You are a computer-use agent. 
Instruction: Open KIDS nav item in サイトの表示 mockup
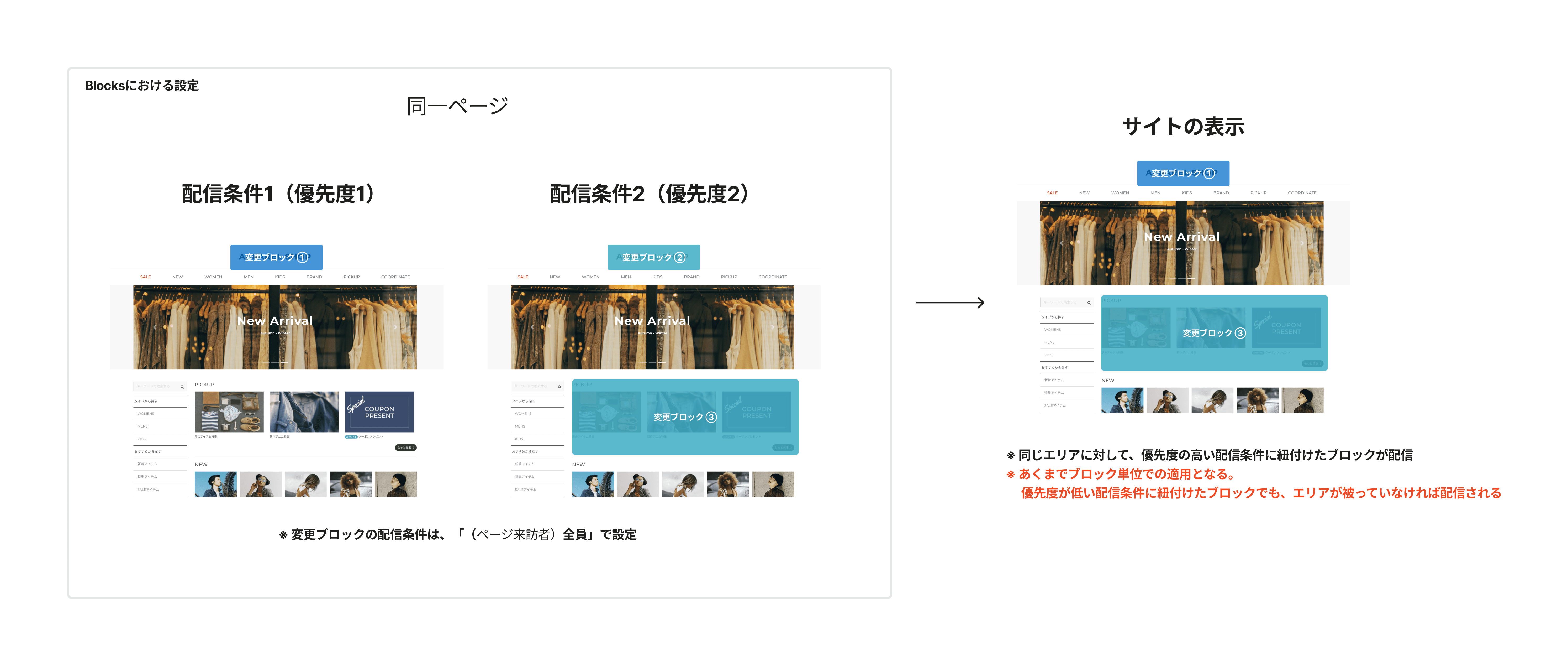pyautogui.click(x=1187, y=193)
